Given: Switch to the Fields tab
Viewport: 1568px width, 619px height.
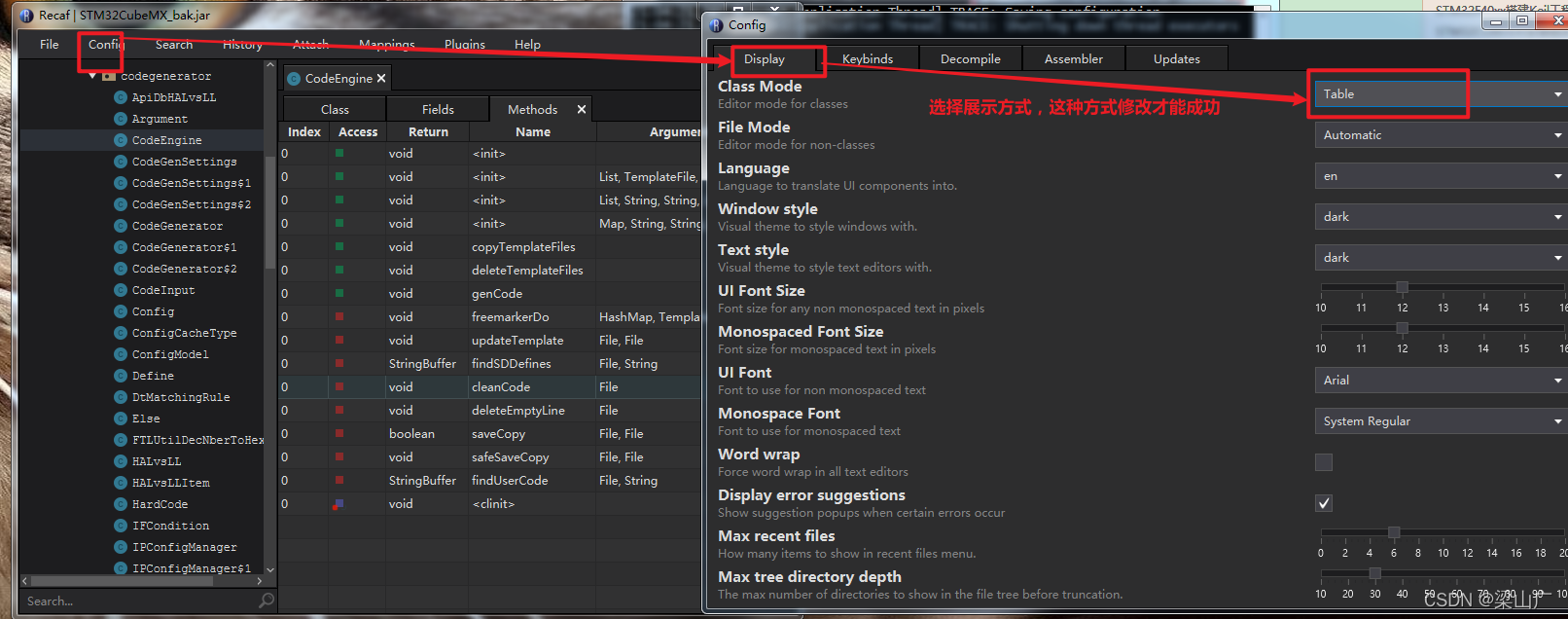Looking at the screenshot, I should coord(438,110).
